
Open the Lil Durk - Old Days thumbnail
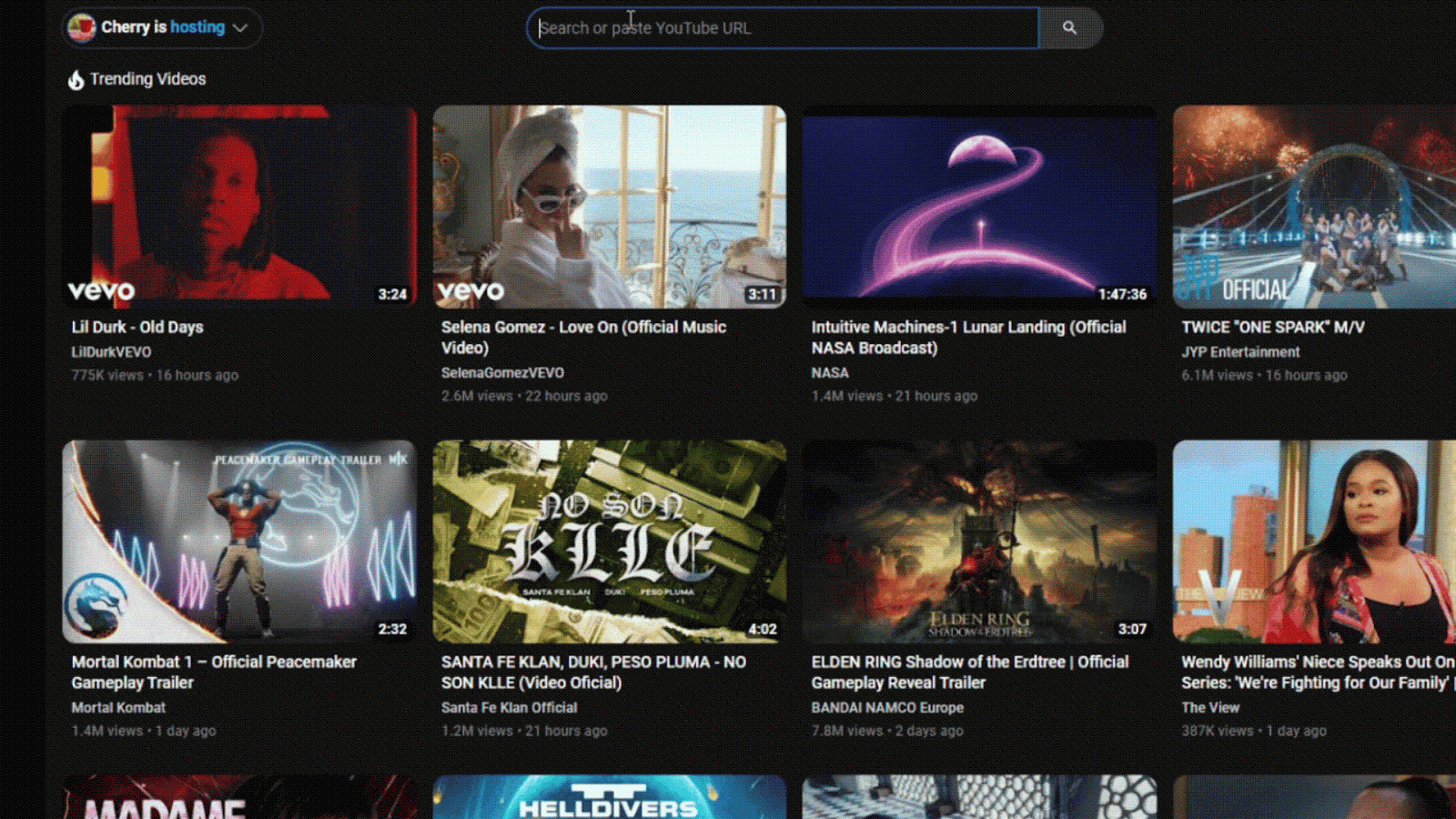point(240,207)
